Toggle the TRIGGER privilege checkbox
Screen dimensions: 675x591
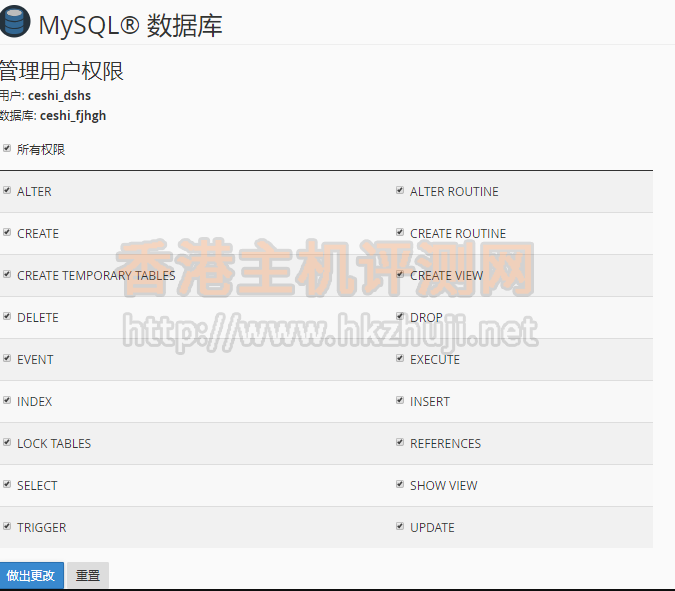pyautogui.click(x=7, y=526)
